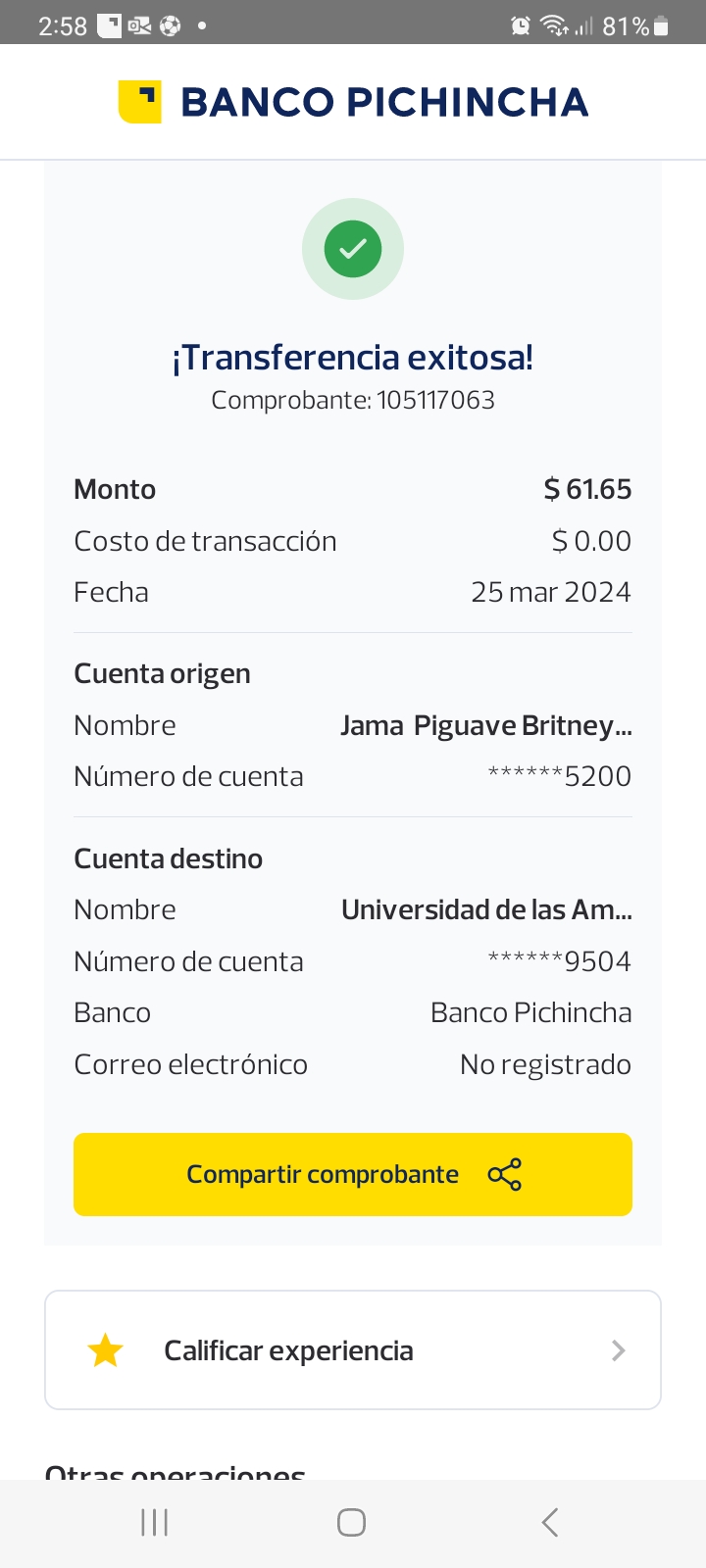Tap the transfer amount $ 61.65
Screen dimensions: 706x1568
click(587, 489)
